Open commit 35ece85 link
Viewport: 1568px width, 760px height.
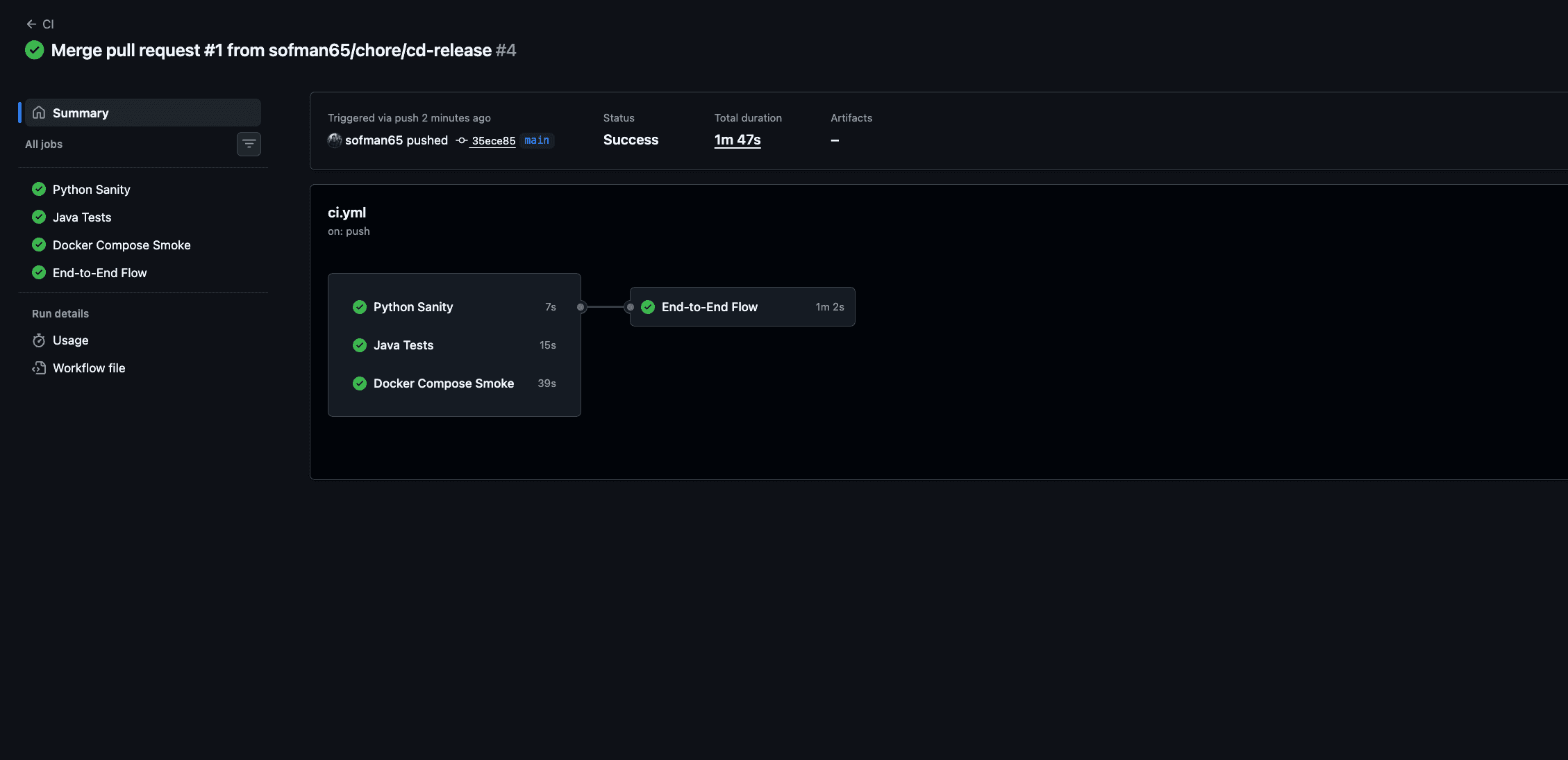(x=493, y=141)
